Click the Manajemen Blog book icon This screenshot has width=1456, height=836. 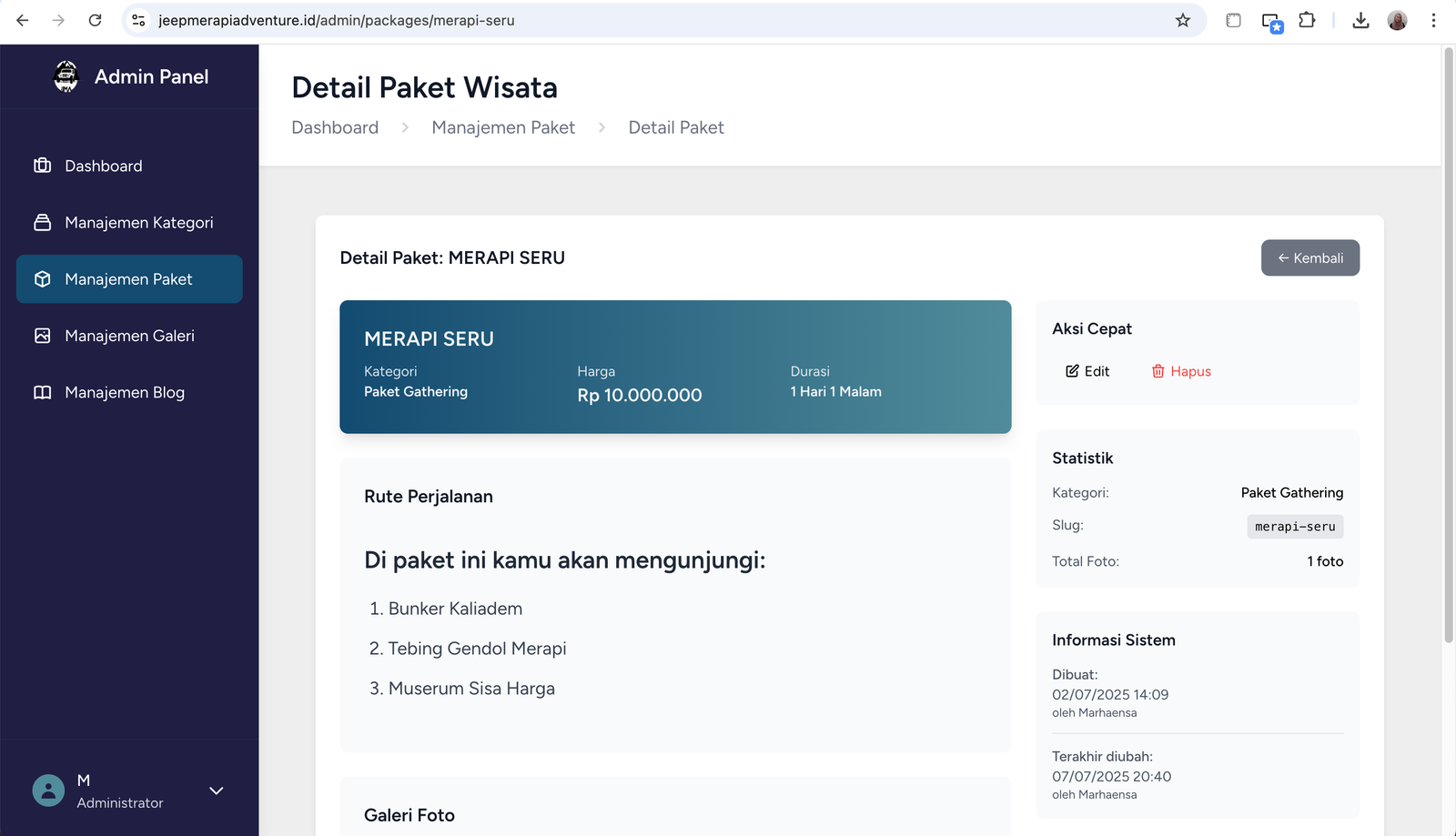click(43, 392)
